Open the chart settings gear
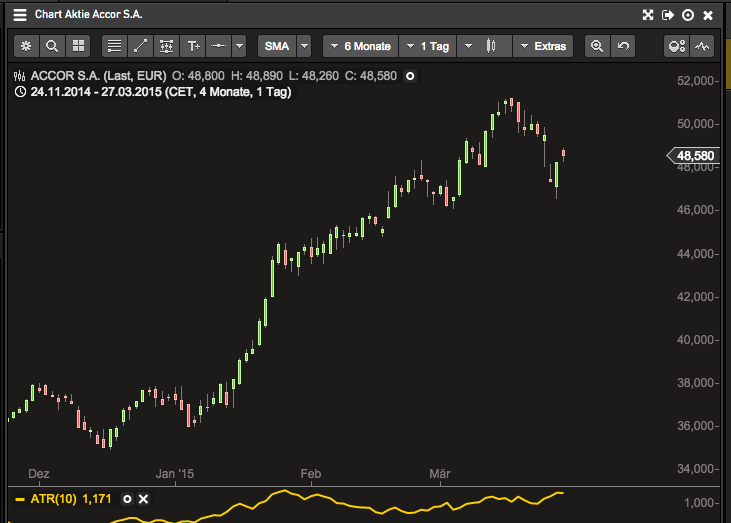 (x=26, y=46)
